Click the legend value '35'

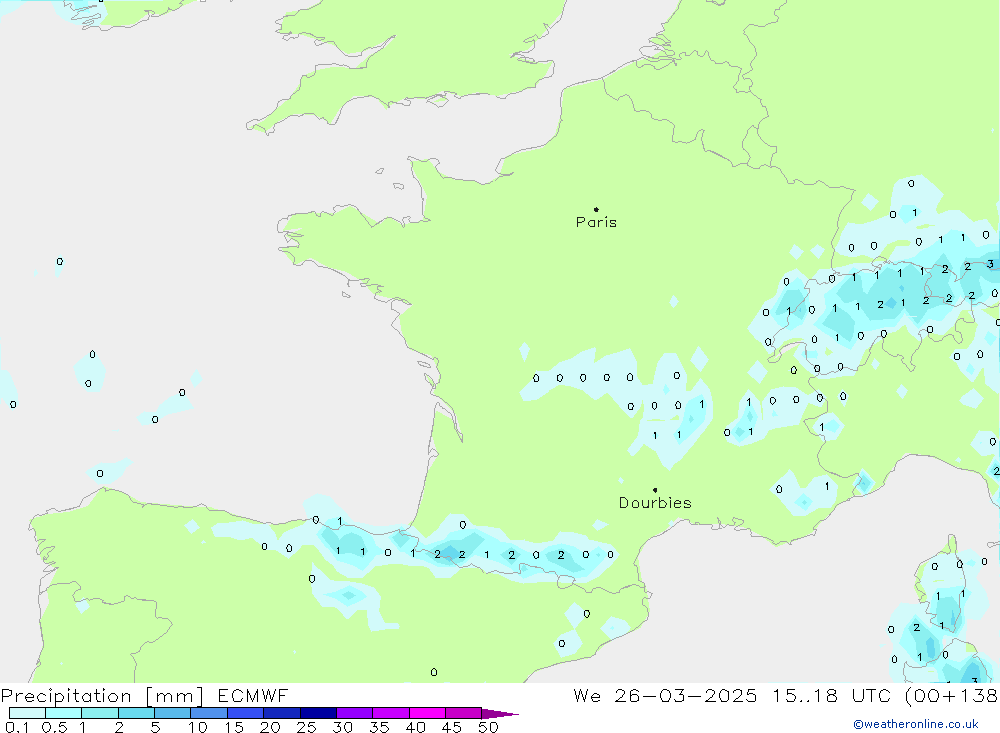click(379, 727)
